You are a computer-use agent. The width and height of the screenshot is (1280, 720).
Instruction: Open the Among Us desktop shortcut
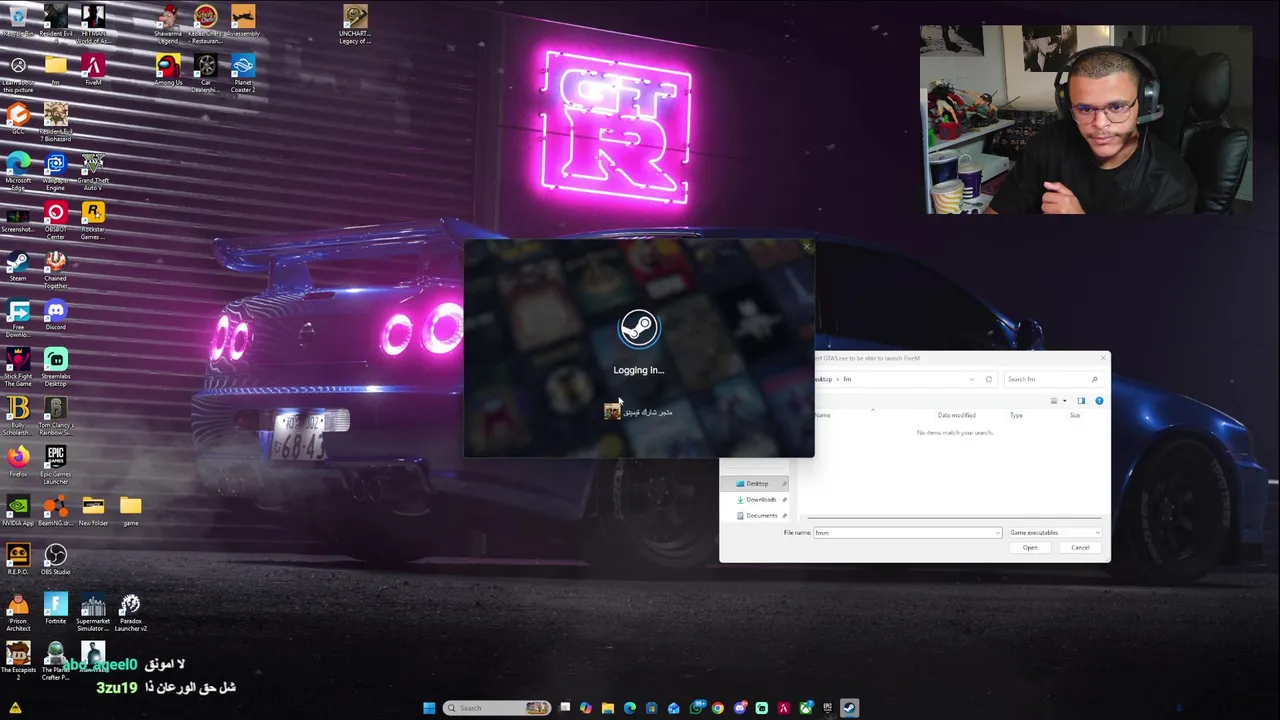pyautogui.click(x=168, y=70)
